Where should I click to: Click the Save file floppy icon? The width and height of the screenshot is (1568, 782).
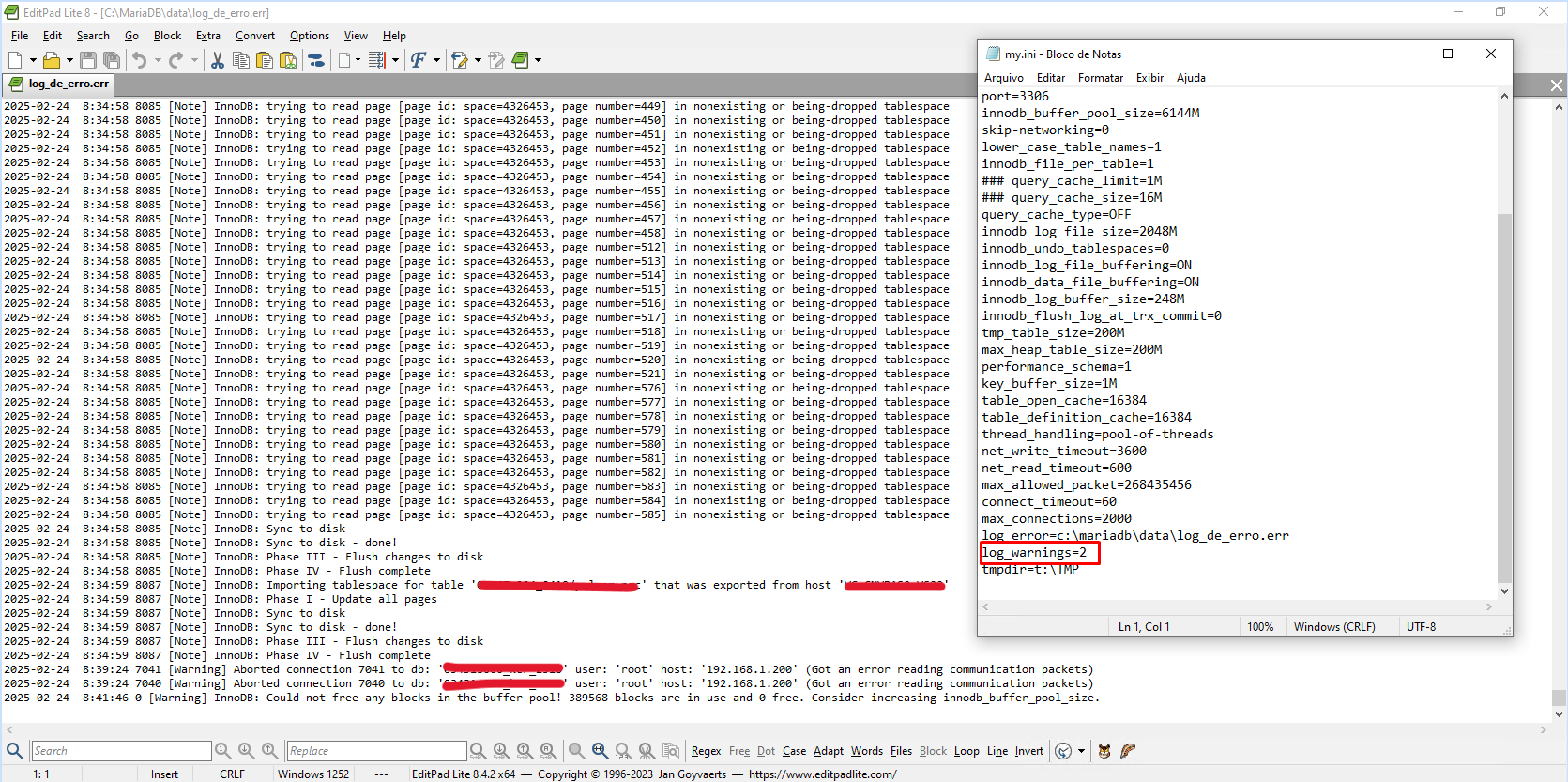tap(87, 60)
